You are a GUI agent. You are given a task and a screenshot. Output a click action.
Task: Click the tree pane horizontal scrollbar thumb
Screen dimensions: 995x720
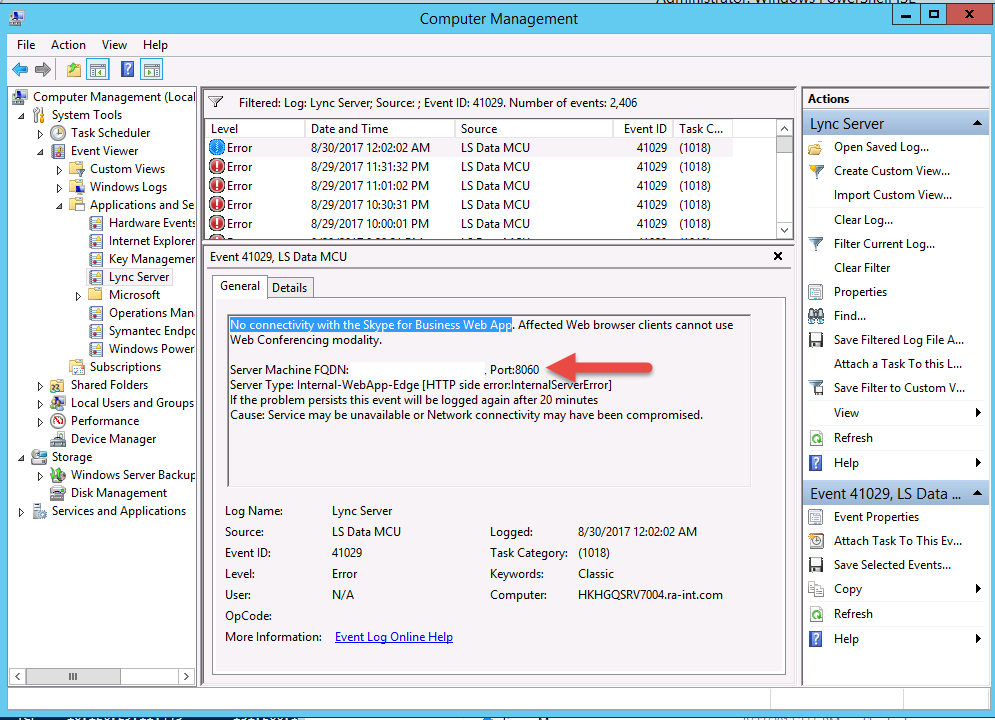tap(73, 676)
